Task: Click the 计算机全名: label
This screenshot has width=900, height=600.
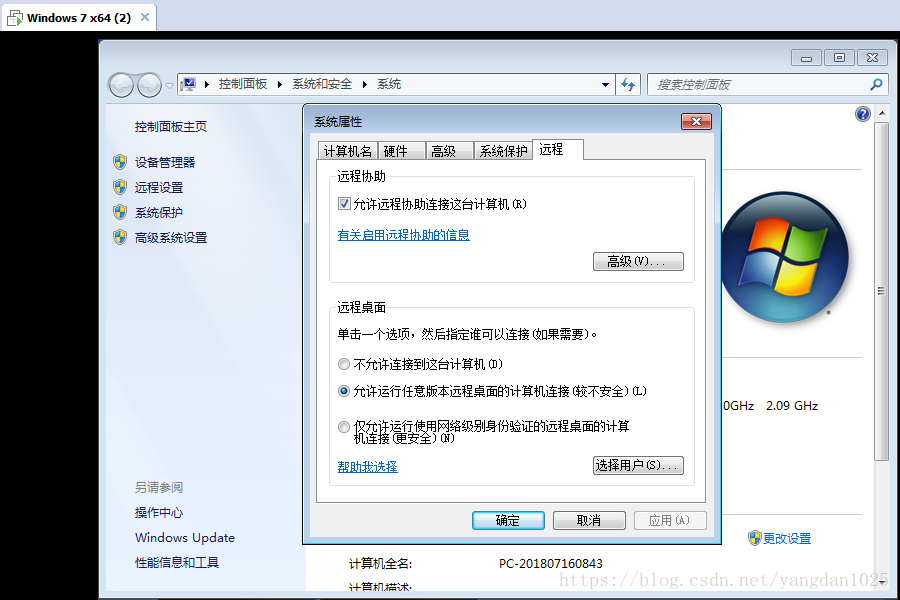Action: pyautogui.click(x=380, y=563)
